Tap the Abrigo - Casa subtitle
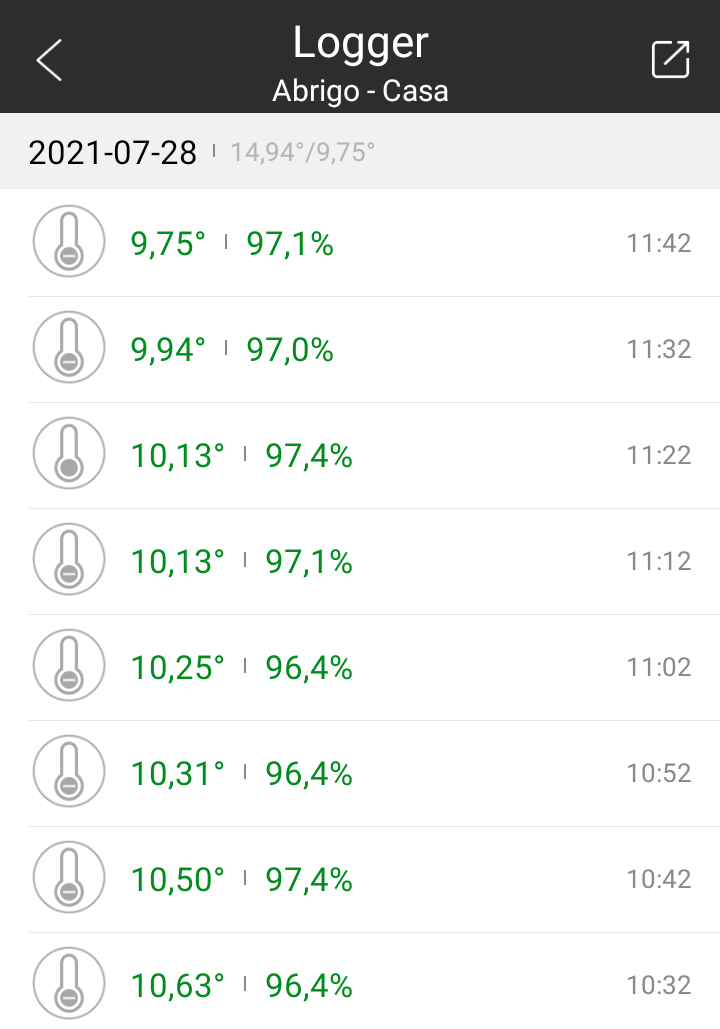The height and width of the screenshot is (1029, 720). [360, 91]
